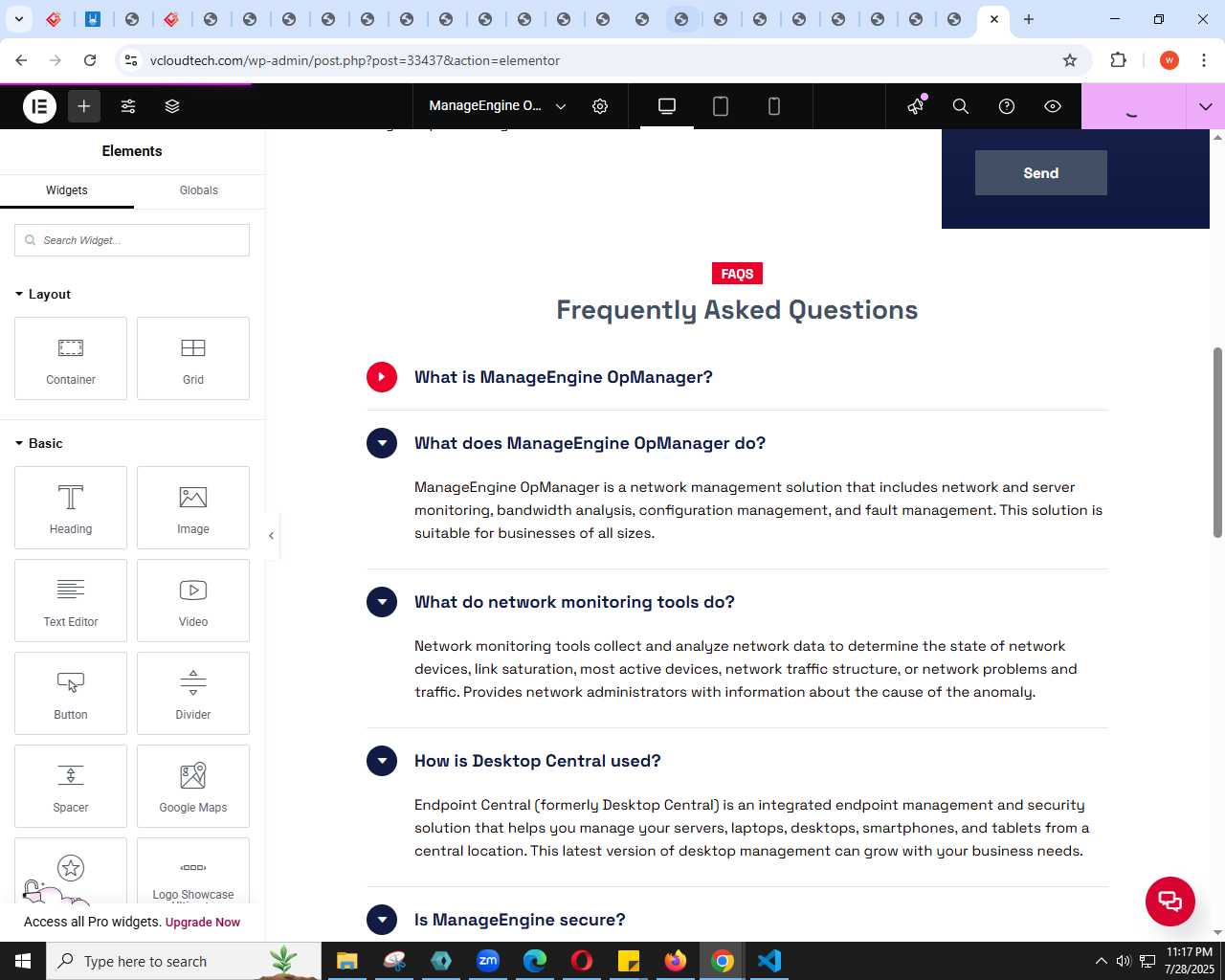Go back with browser back arrow
The image size is (1225, 980).
click(21, 60)
